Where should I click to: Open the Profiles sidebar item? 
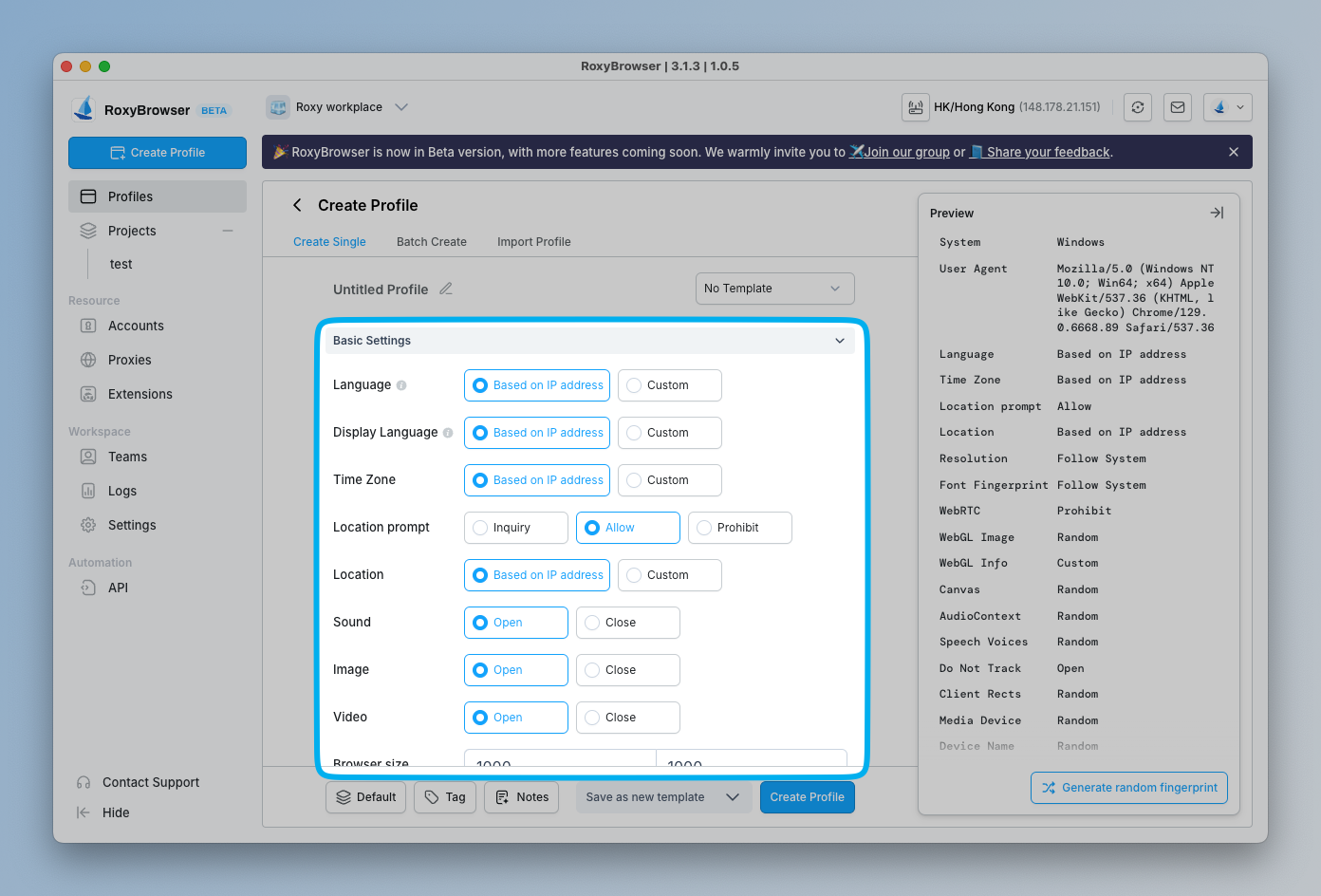(x=158, y=196)
